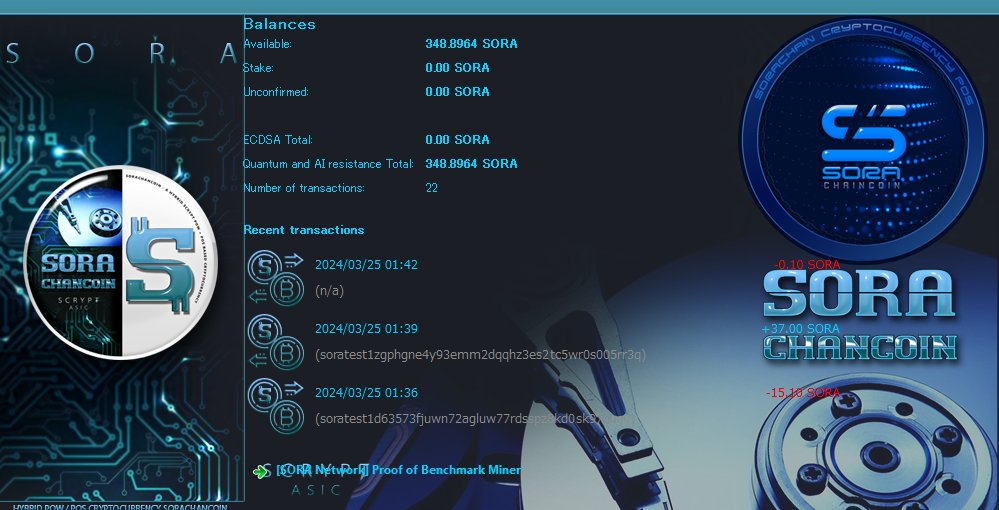The width and height of the screenshot is (999, 510).
Task: Click the (n/a) transaction address
Action: pyautogui.click(x=329, y=291)
